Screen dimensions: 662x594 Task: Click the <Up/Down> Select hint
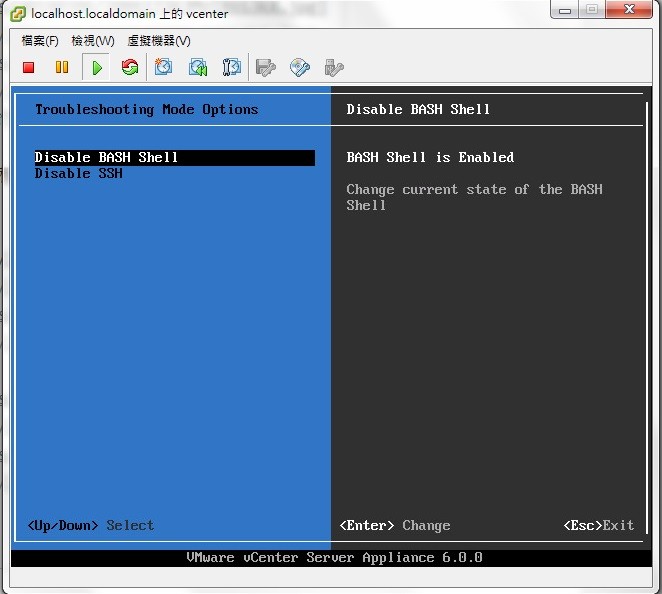pos(90,526)
